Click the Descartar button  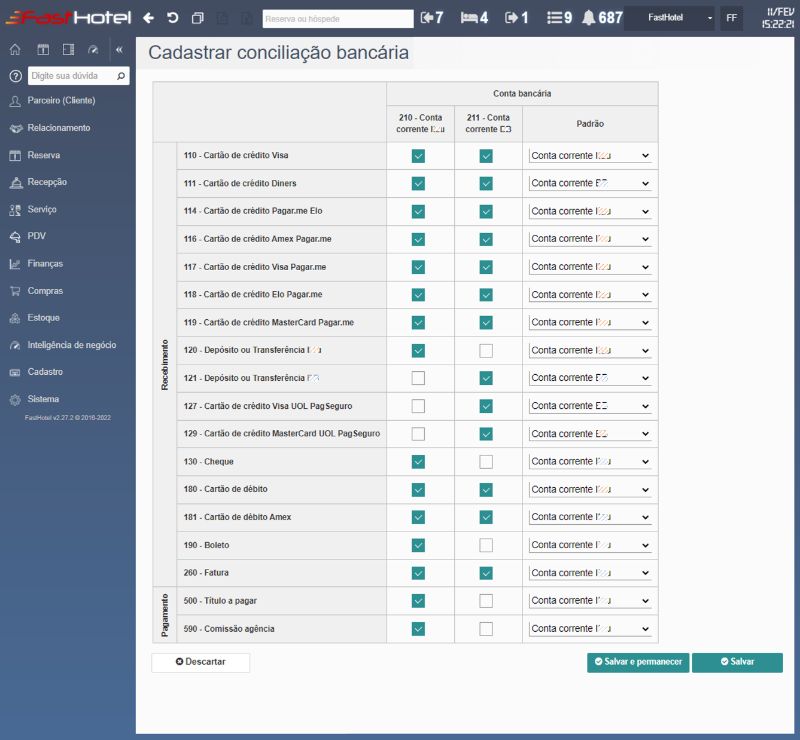click(x=200, y=663)
